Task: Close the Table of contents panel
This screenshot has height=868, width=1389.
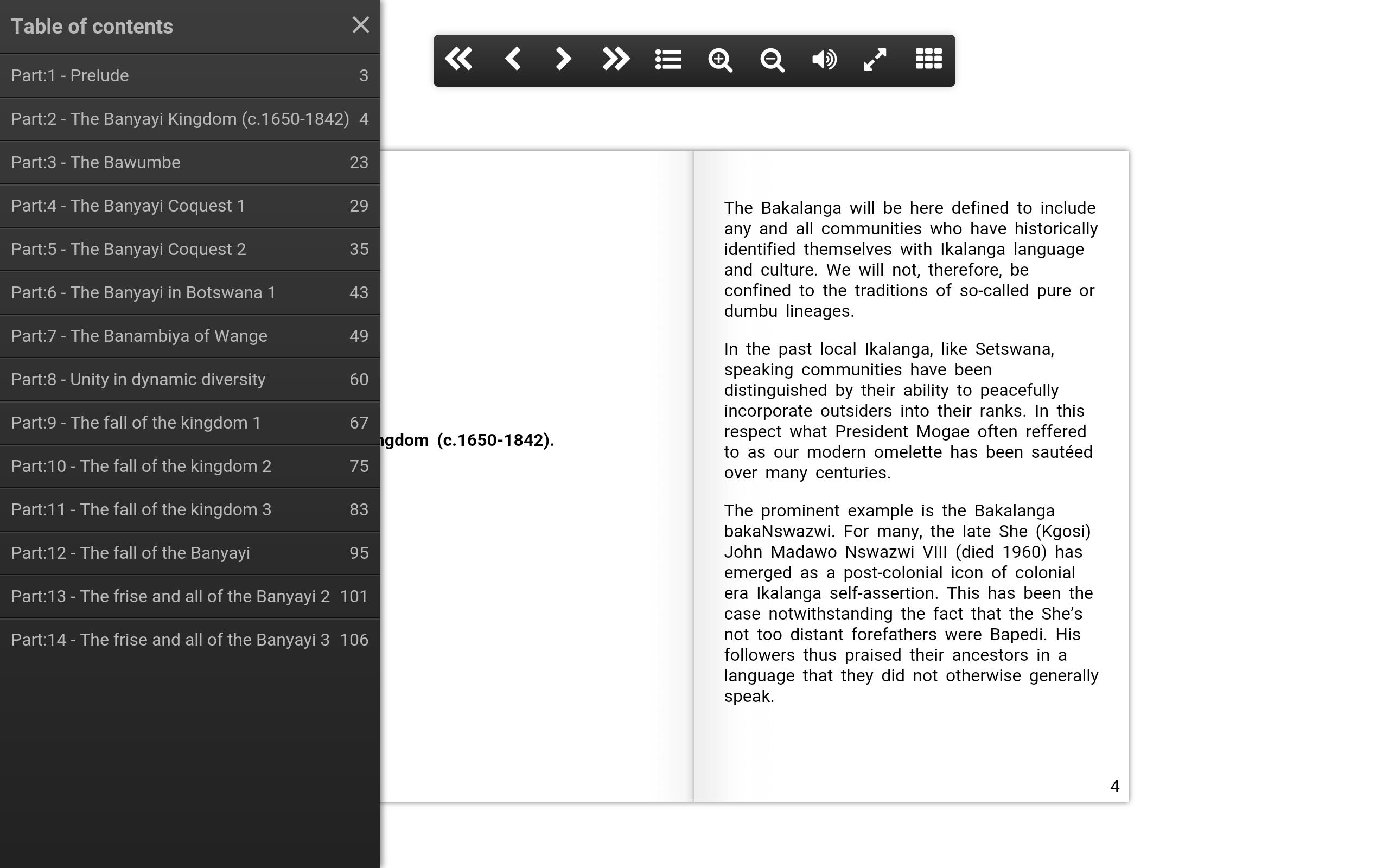Action: point(360,25)
